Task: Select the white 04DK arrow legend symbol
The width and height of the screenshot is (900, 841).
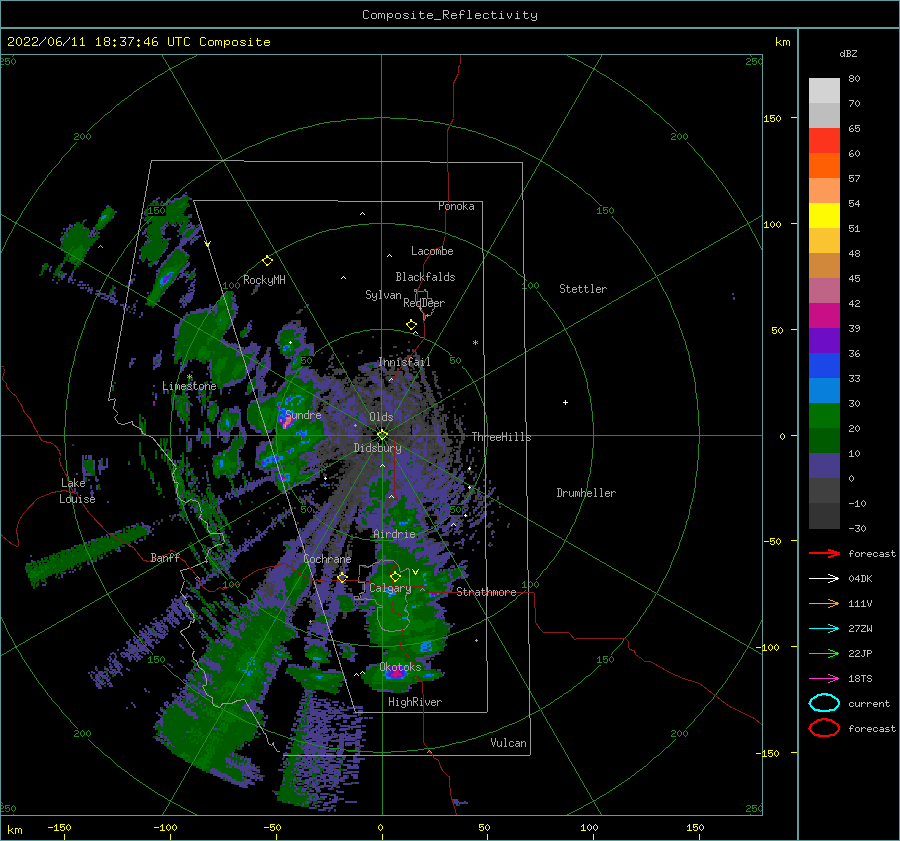Action: click(x=824, y=579)
